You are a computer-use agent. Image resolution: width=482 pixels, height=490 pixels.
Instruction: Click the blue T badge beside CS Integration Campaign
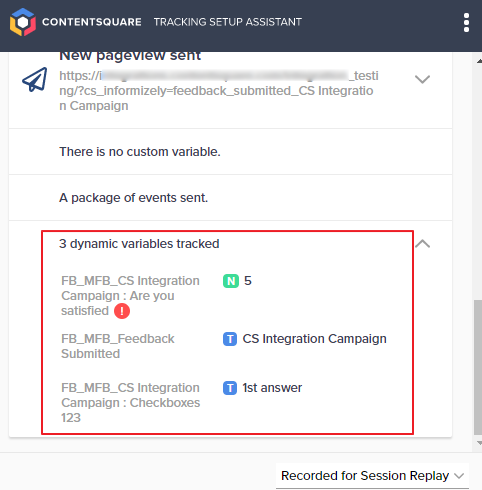(x=230, y=339)
